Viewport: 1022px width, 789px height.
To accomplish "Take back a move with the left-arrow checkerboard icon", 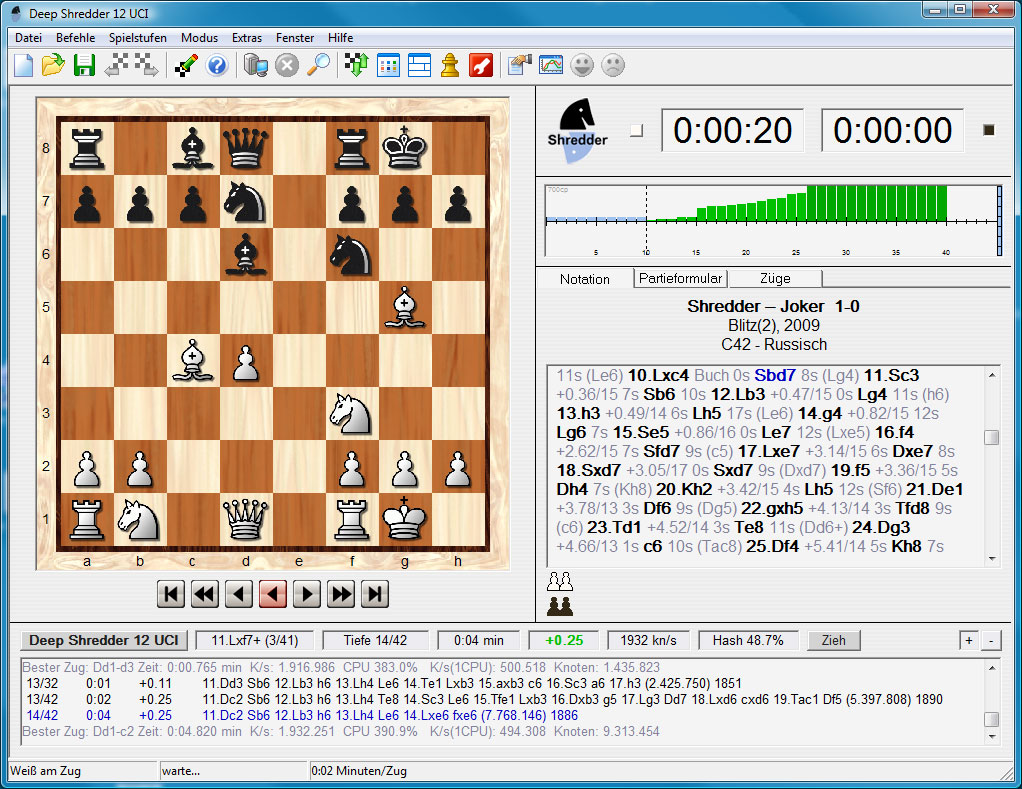I will [x=117, y=65].
